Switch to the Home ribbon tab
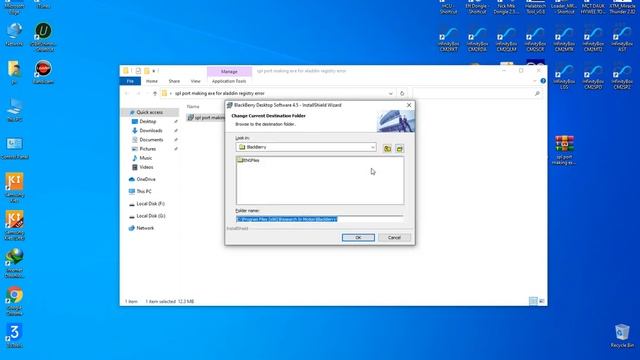The image size is (640, 360). (152, 81)
